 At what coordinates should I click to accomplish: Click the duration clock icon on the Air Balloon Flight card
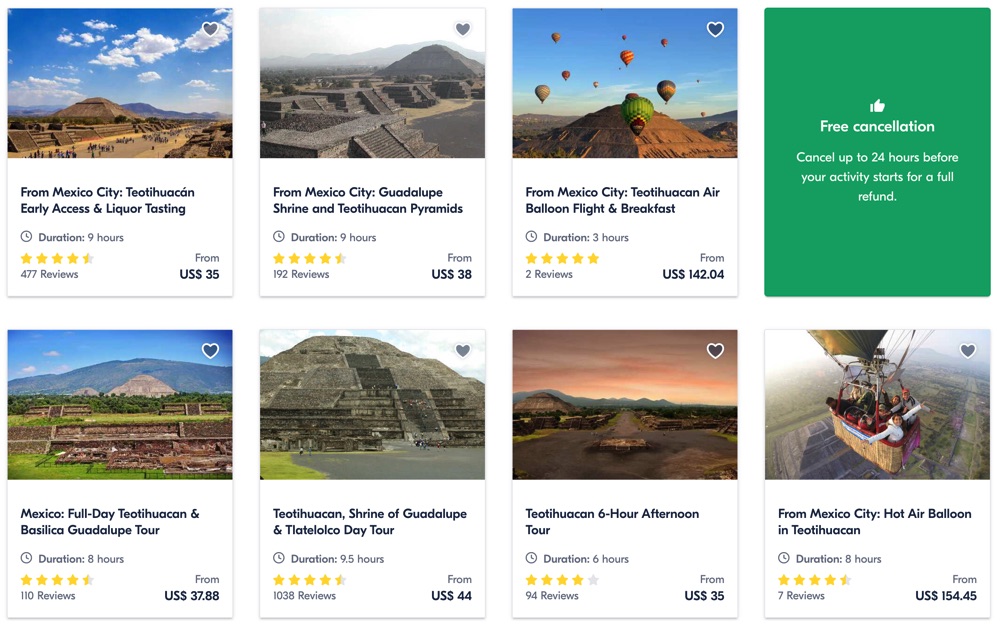tap(531, 237)
